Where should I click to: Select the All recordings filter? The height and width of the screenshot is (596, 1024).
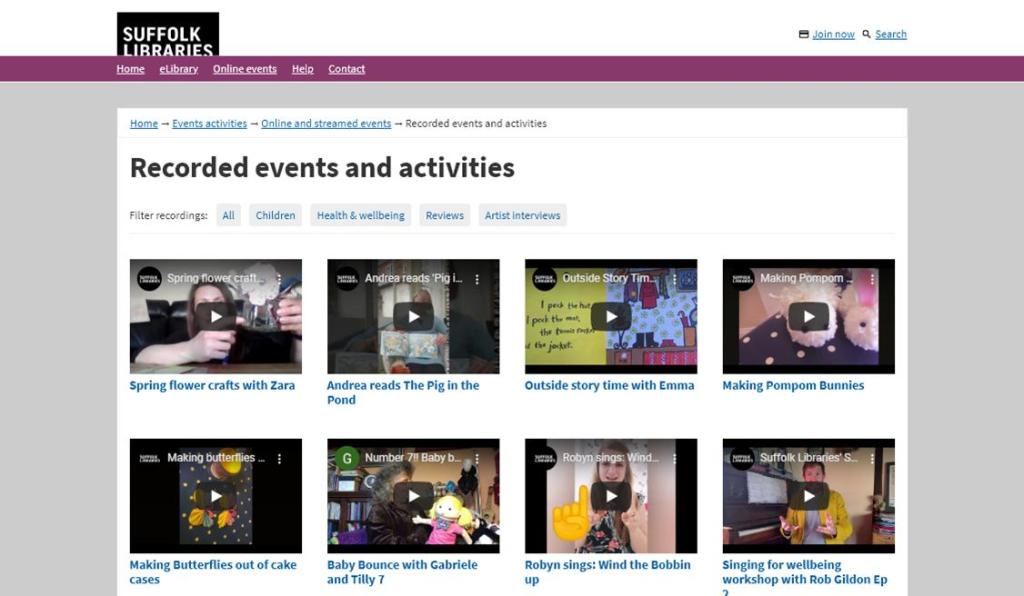click(228, 215)
